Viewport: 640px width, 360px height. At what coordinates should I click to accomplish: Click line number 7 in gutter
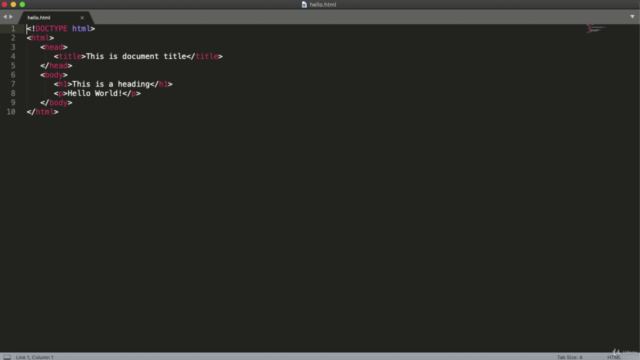[13, 84]
